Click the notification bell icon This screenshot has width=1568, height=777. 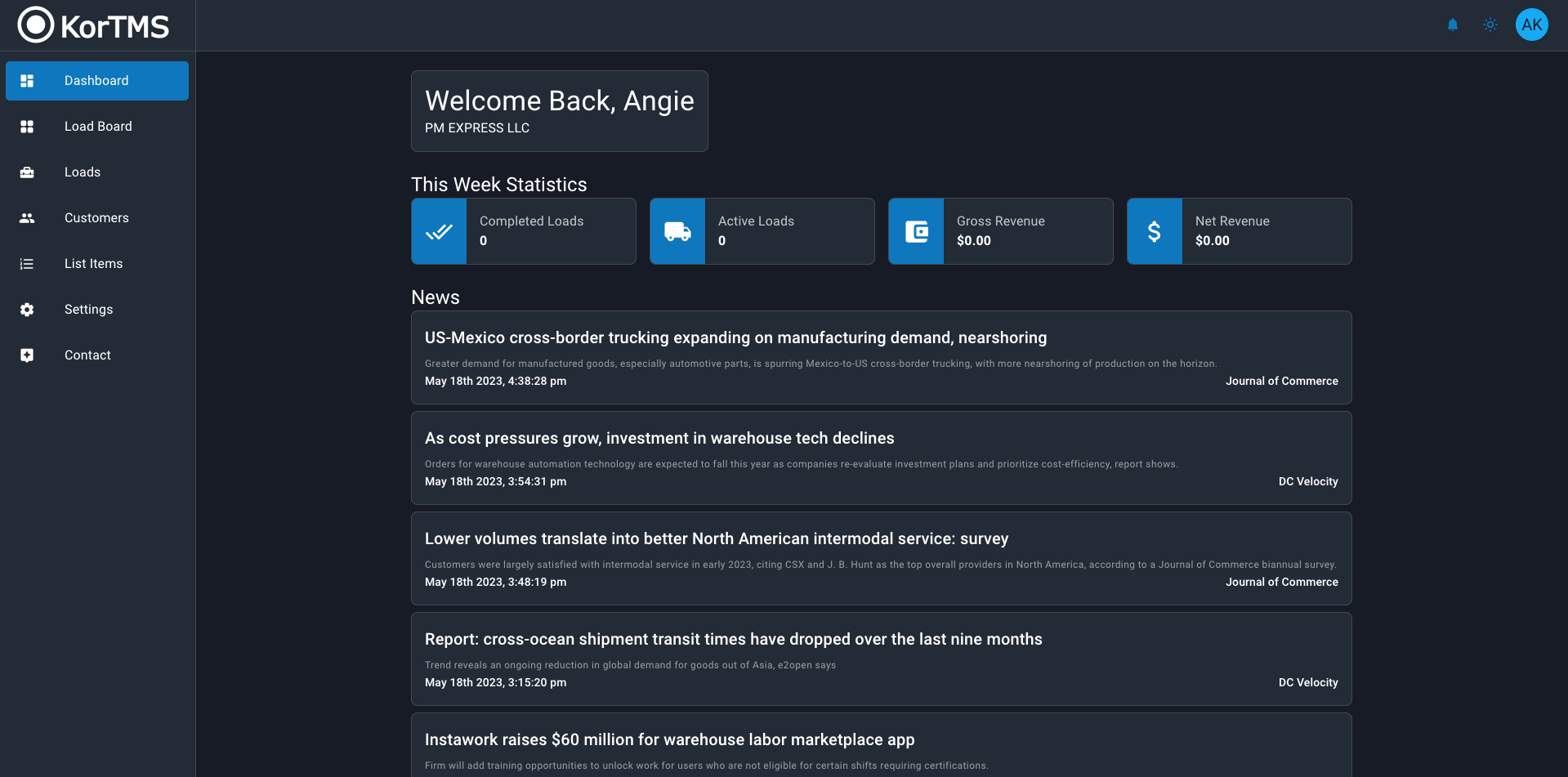(x=1452, y=25)
